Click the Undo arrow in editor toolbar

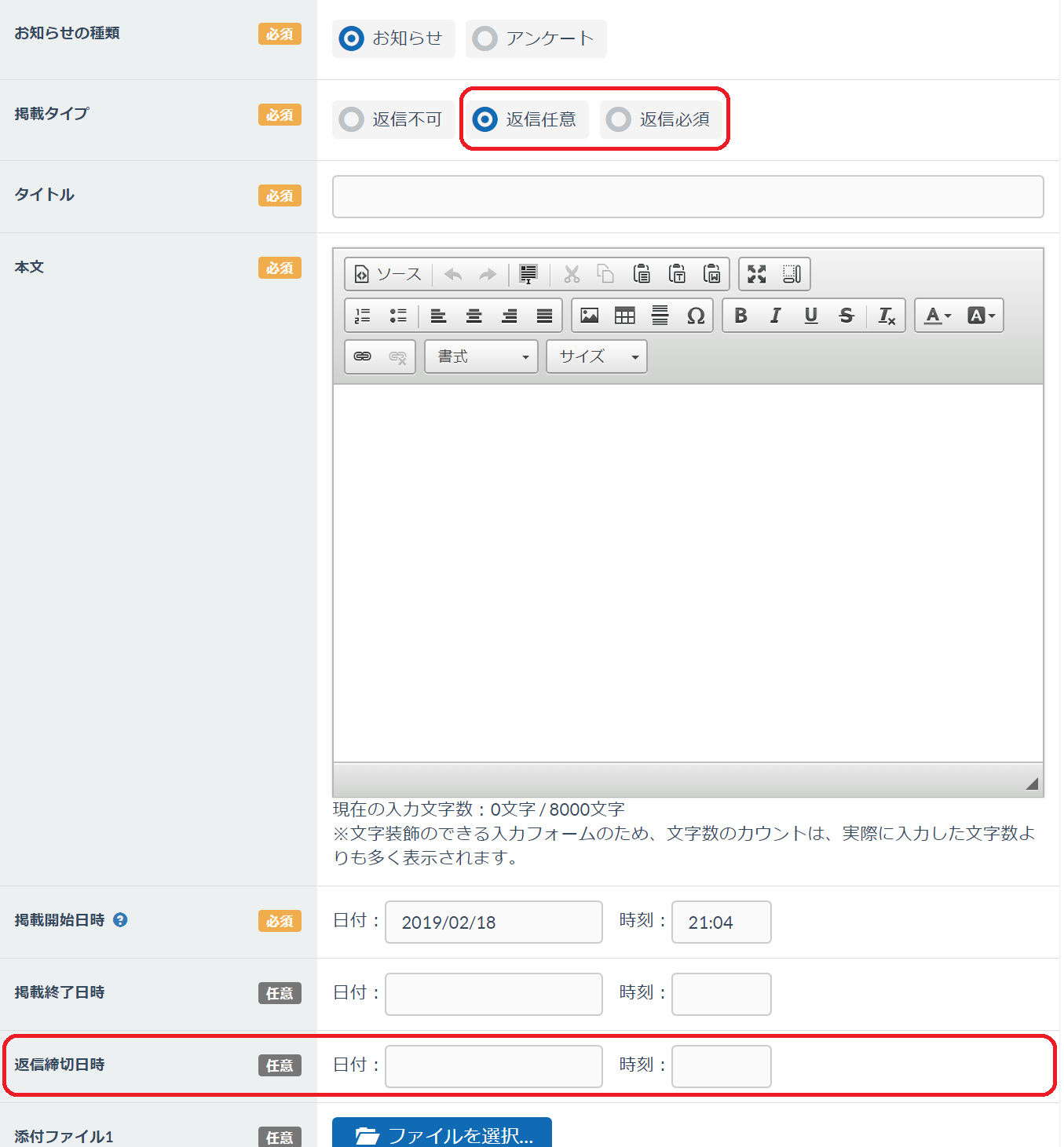453,274
